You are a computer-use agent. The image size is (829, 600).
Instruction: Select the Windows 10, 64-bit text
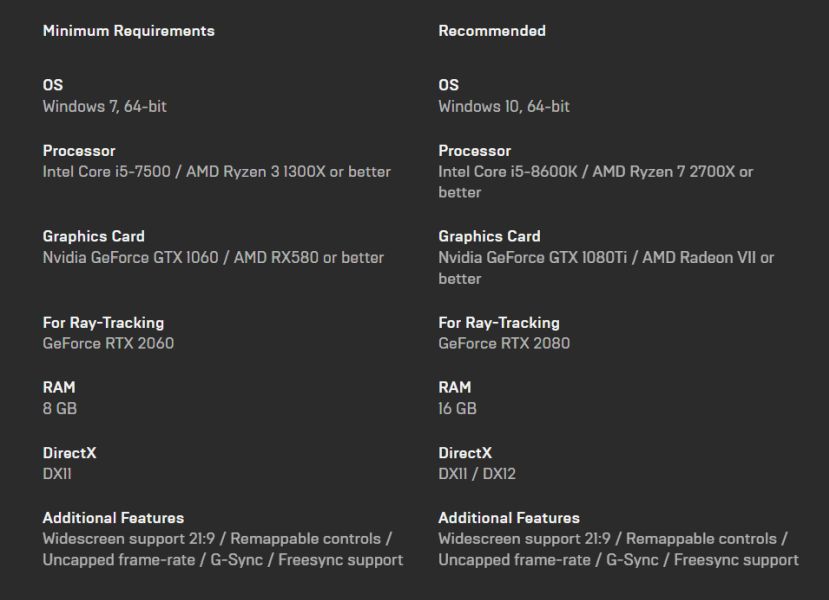click(x=504, y=106)
